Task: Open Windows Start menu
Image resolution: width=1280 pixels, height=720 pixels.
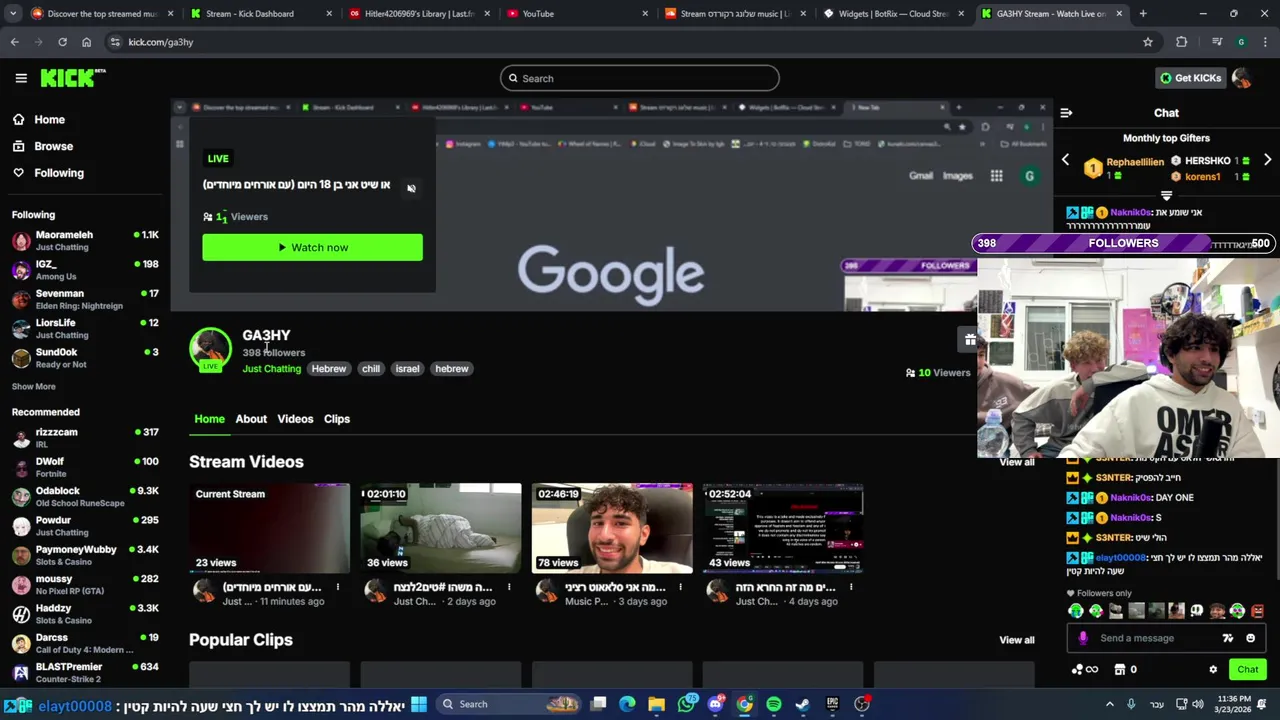Action: pos(419,704)
